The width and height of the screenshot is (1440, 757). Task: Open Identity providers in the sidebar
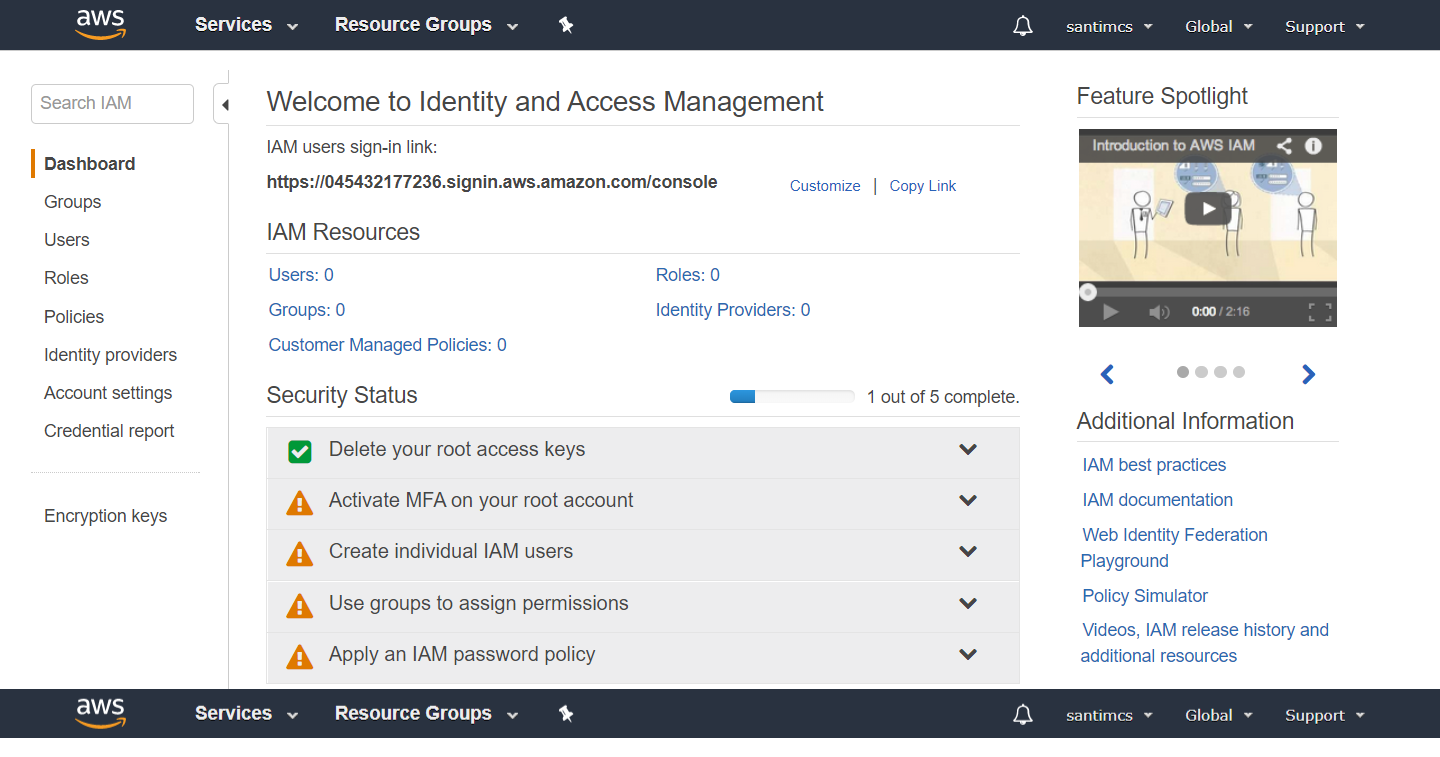point(110,355)
